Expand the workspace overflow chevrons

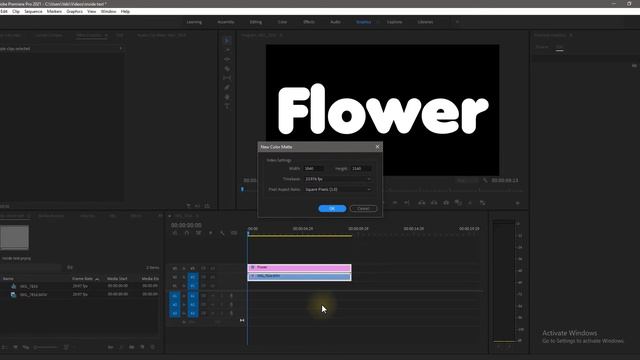coord(457,22)
